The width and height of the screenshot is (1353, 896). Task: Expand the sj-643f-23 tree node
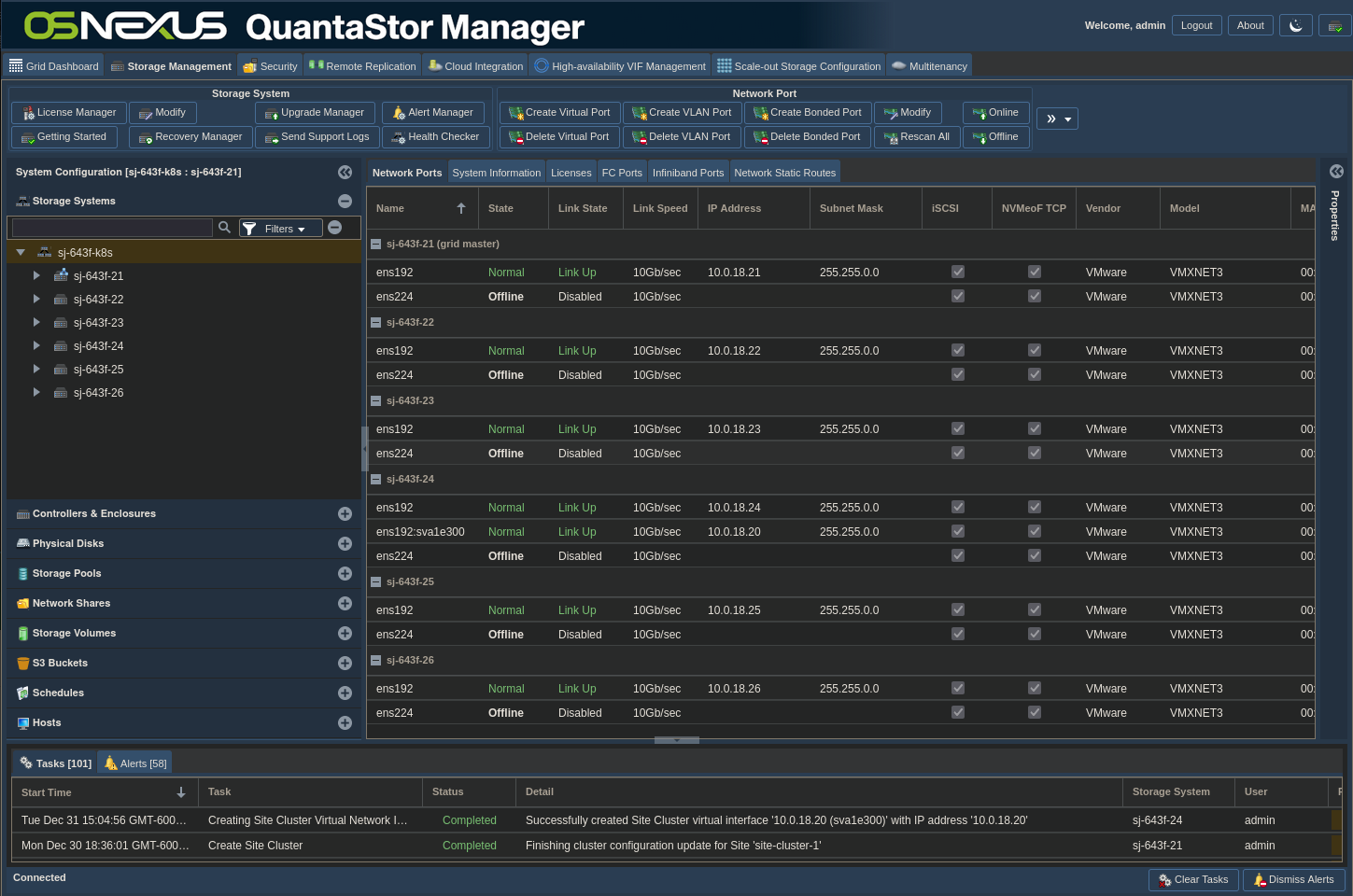[x=36, y=322]
